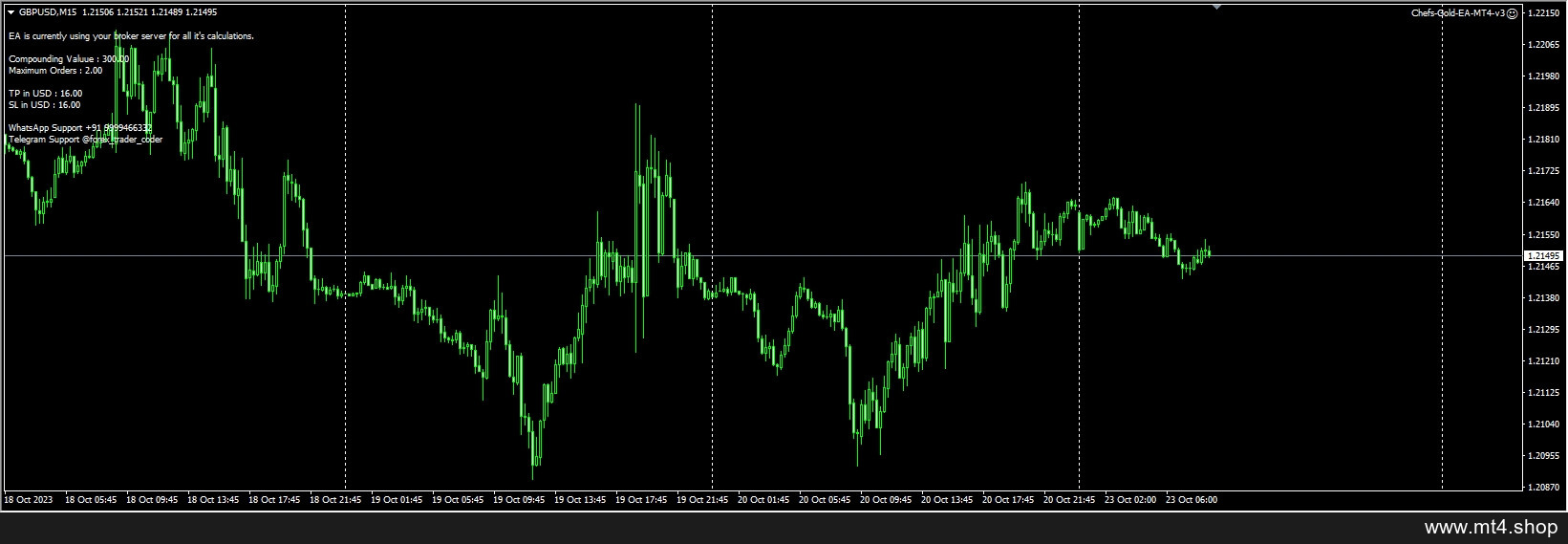This screenshot has height=544, width=1568.
Task: Click the current price tag 1.21495
Action: pos(1544,256)
